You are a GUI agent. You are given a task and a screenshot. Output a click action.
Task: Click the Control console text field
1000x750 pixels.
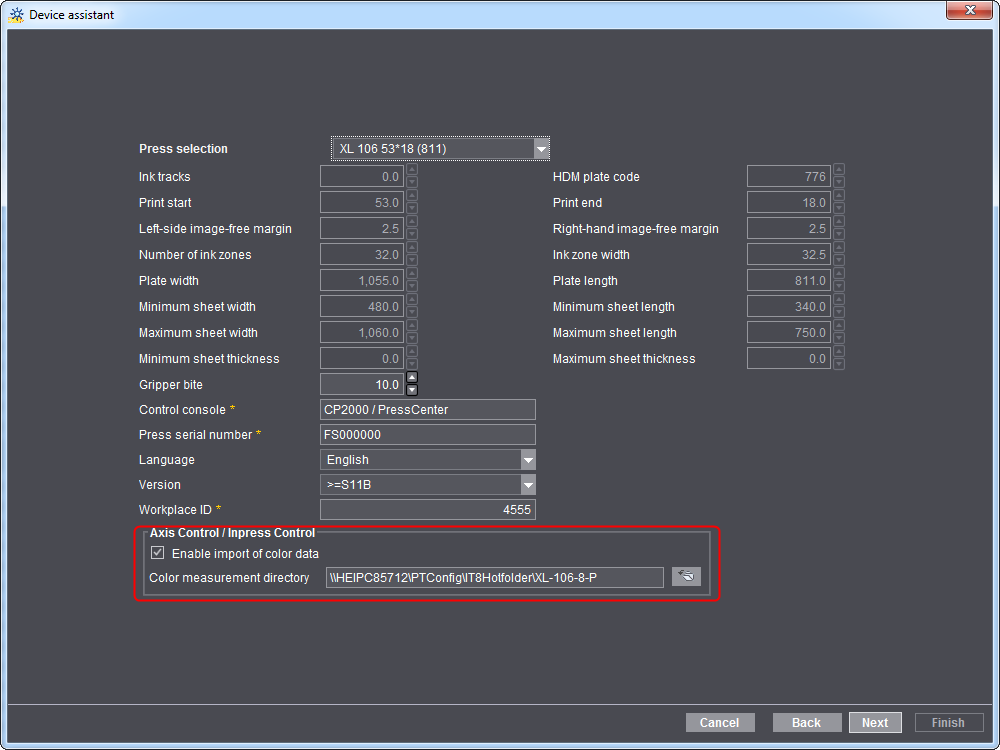[x=428, y=410]
